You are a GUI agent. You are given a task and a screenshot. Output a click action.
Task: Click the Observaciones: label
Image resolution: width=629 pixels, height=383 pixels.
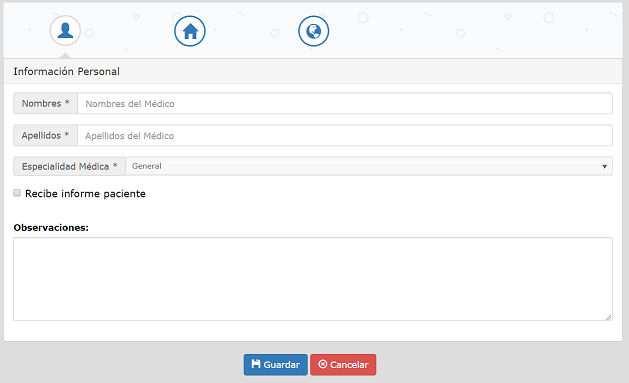(x=51, y=227)
